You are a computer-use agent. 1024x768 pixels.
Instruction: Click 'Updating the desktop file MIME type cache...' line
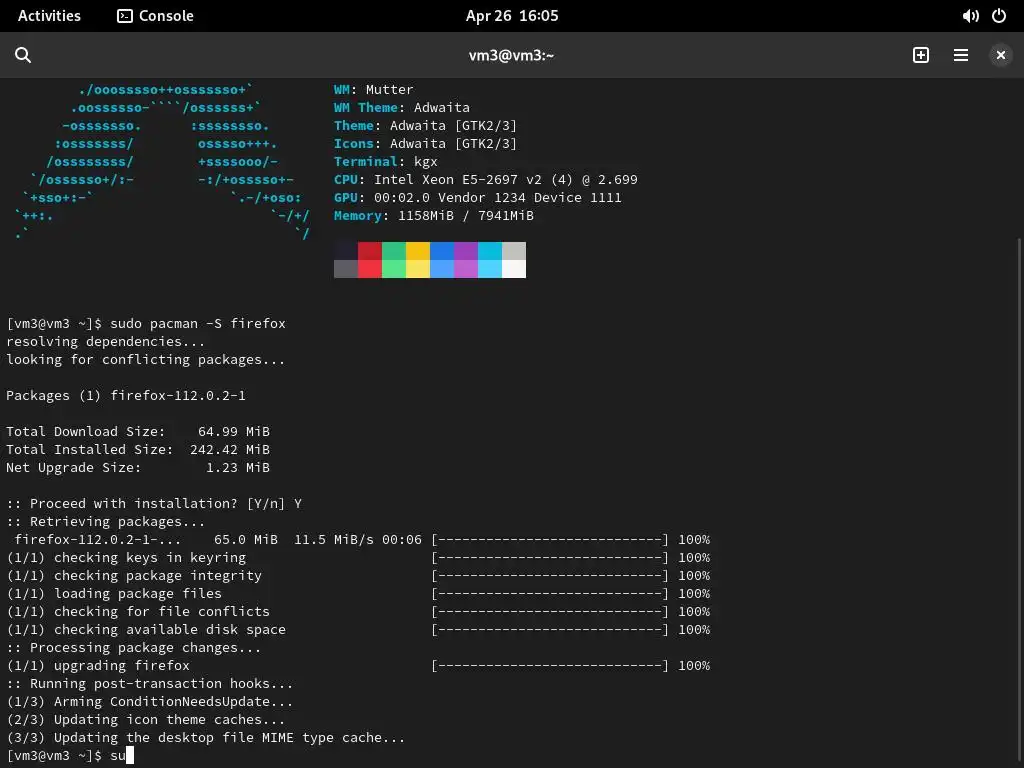pos(206,737)
